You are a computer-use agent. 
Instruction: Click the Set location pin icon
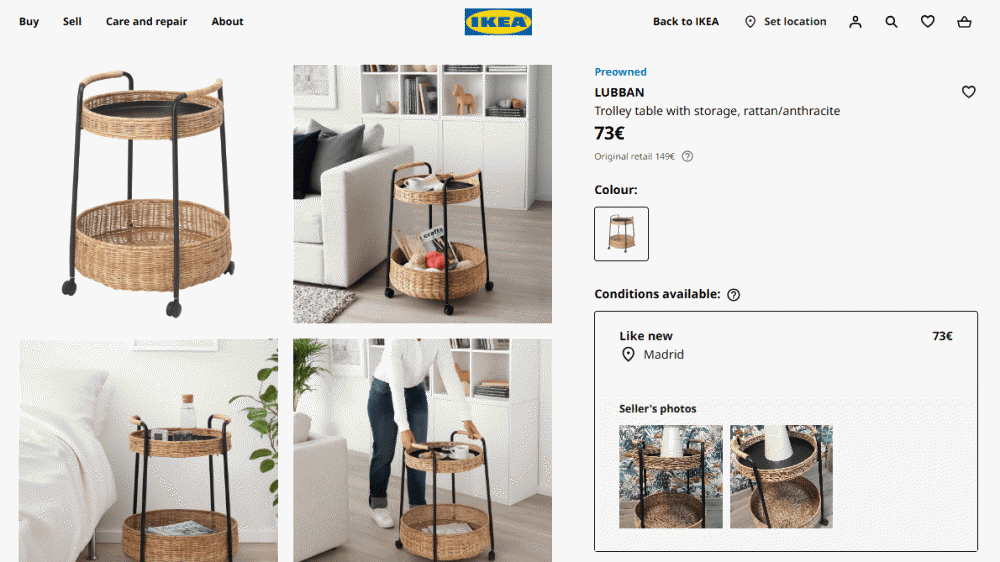750,22
